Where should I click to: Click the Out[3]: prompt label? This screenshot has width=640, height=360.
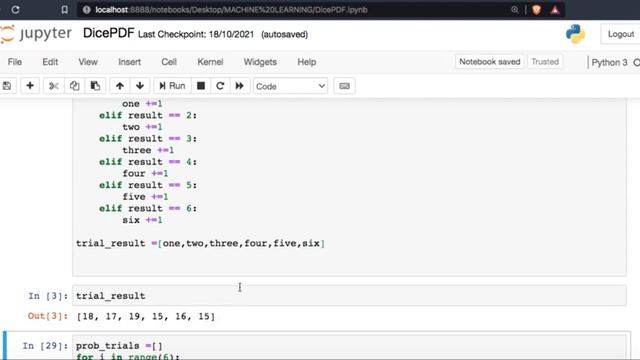(48, 316)
